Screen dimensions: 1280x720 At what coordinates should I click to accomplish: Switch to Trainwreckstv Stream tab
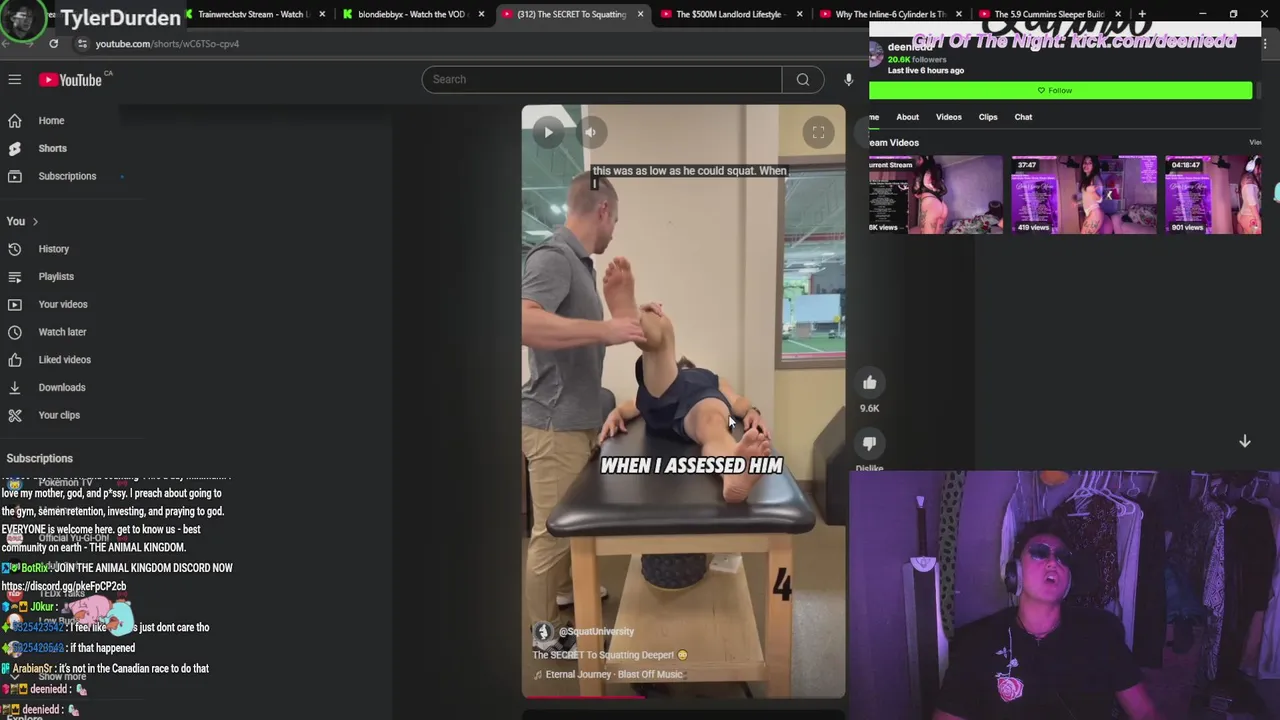pos(252,14)
